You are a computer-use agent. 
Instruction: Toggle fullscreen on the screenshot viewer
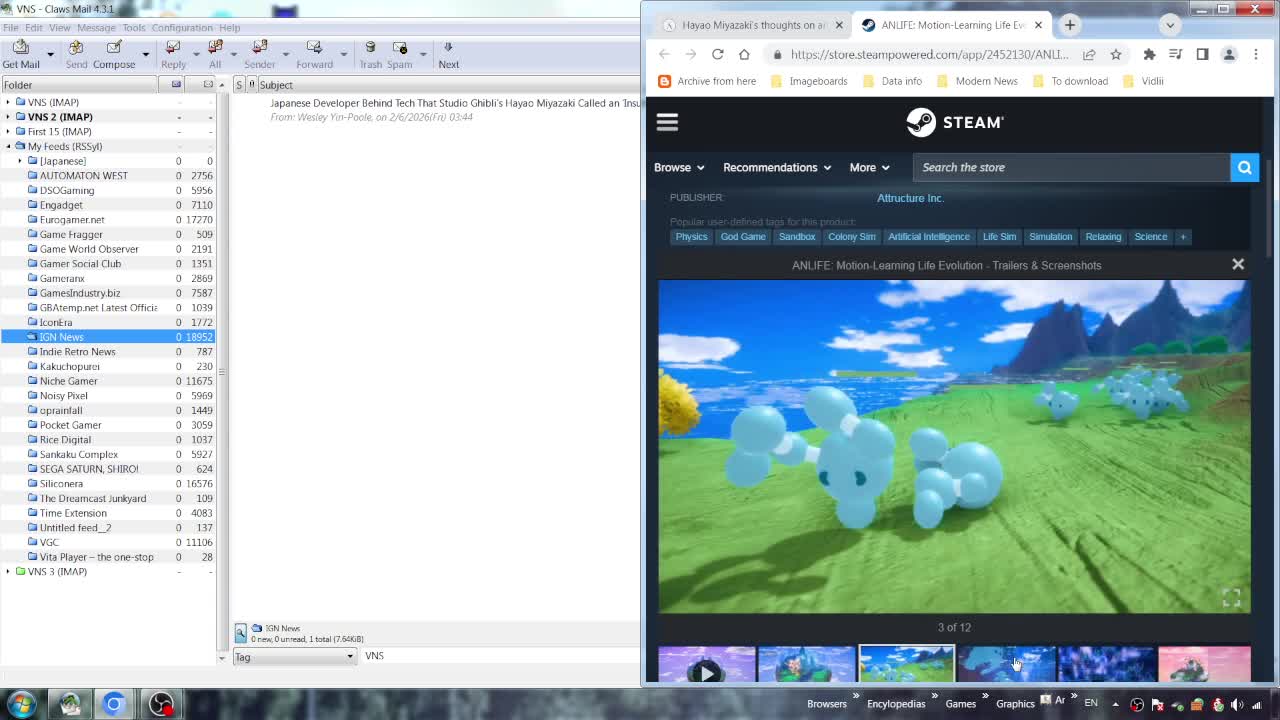pos(1231,598)
